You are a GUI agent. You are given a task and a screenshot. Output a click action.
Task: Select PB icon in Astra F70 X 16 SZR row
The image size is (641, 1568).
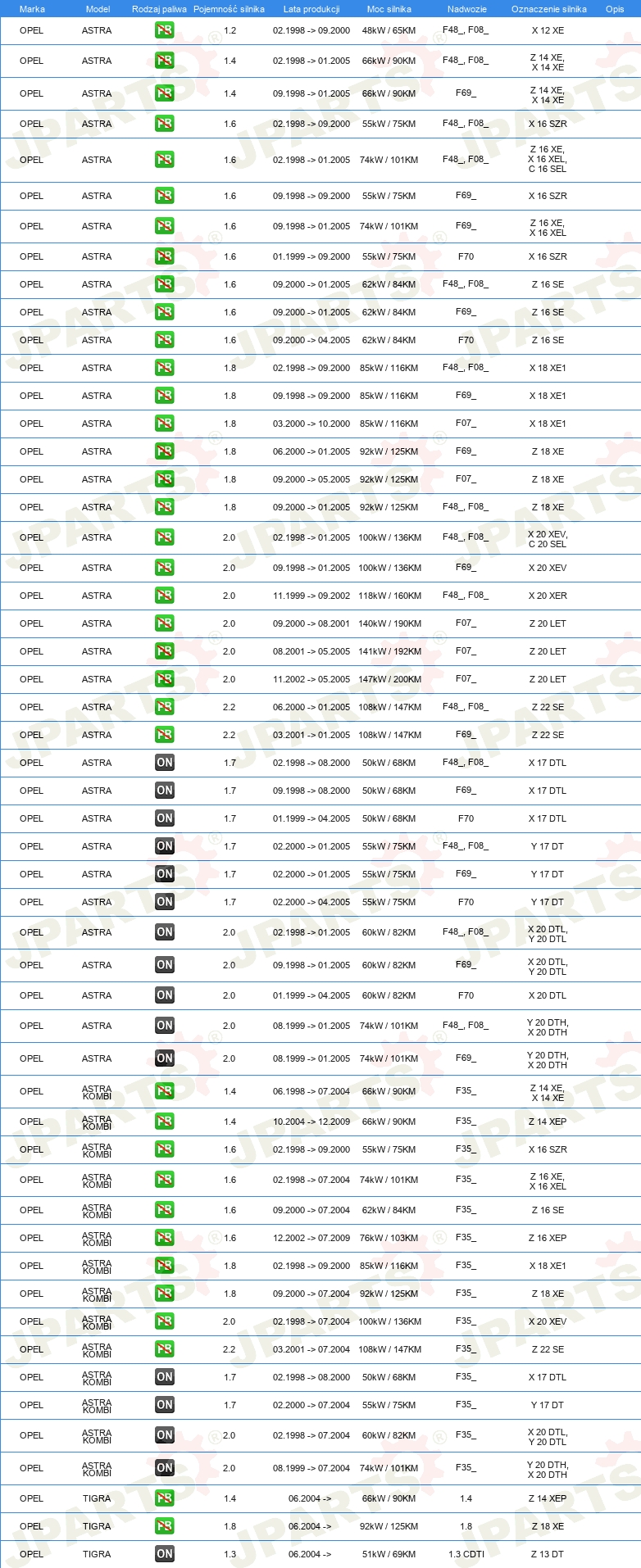click(x=165, y=256)
